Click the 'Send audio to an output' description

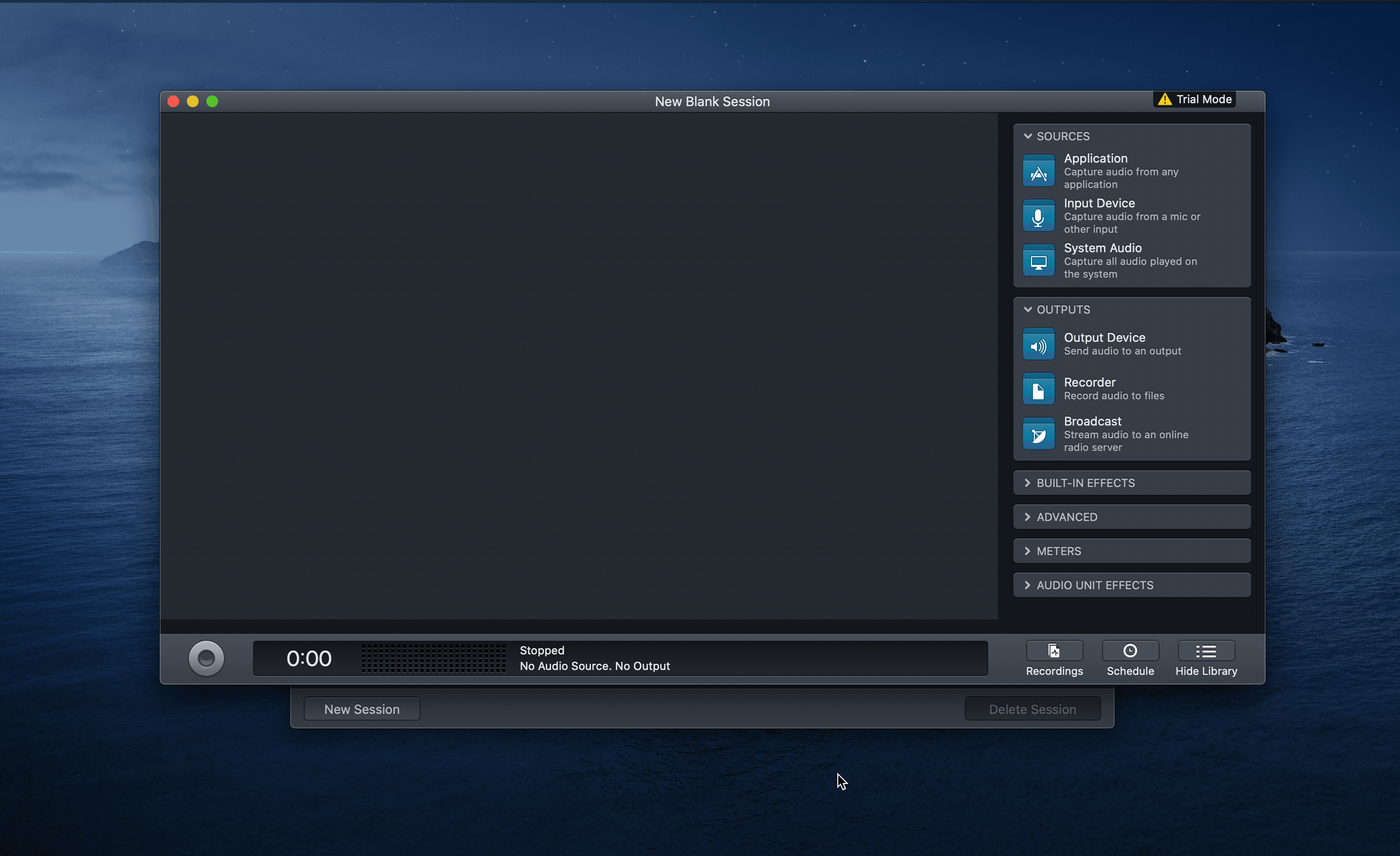[x=1122, y=351]
